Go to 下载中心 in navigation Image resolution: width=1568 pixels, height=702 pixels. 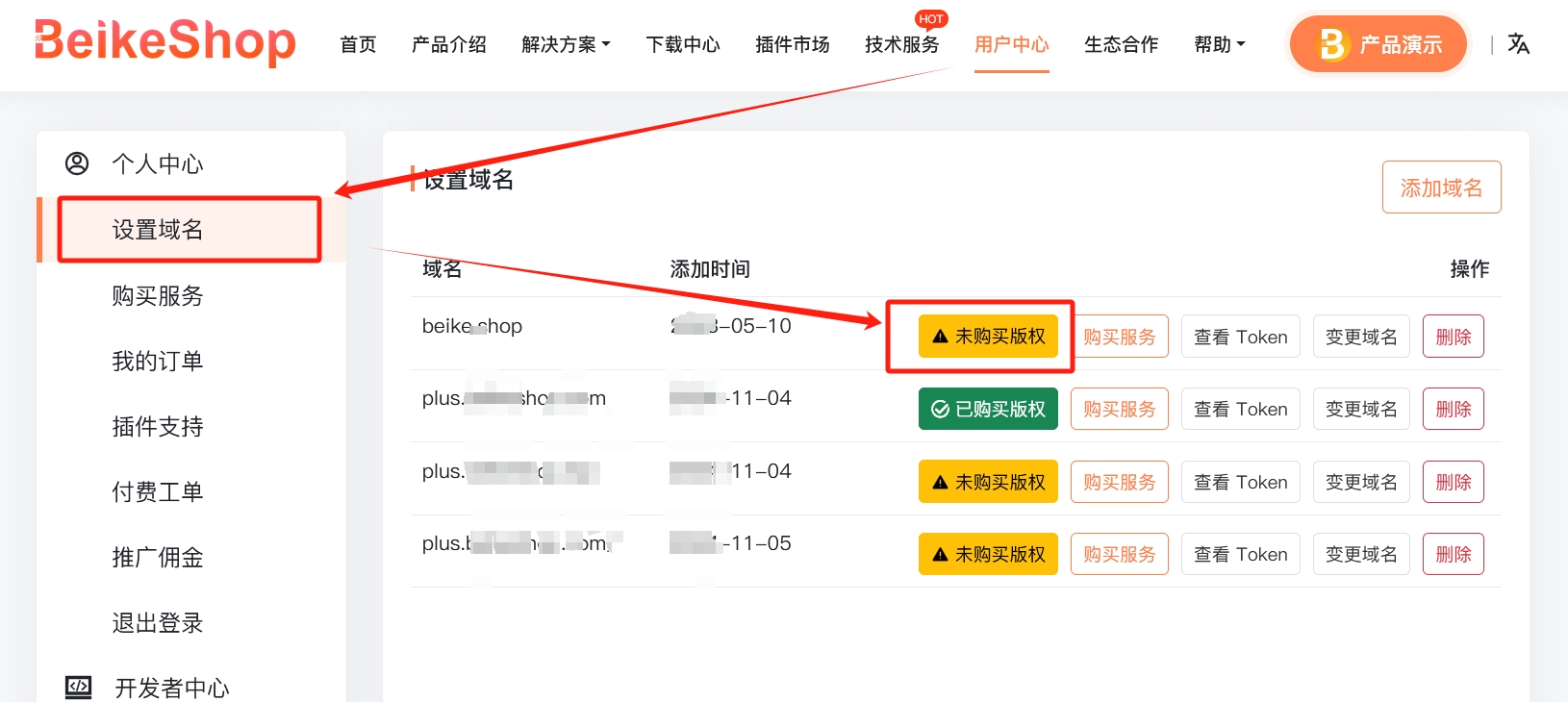(x=682, y=44)
